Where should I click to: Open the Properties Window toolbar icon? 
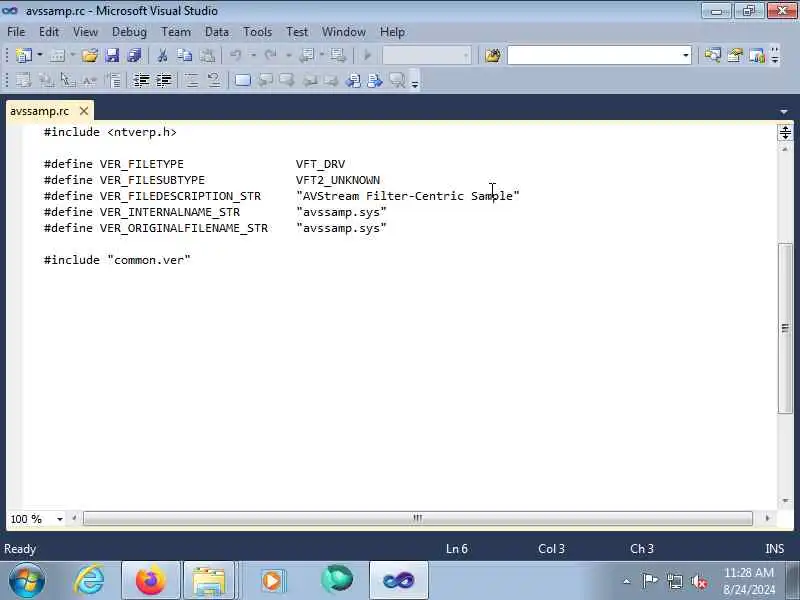click(x=735, y=55)
